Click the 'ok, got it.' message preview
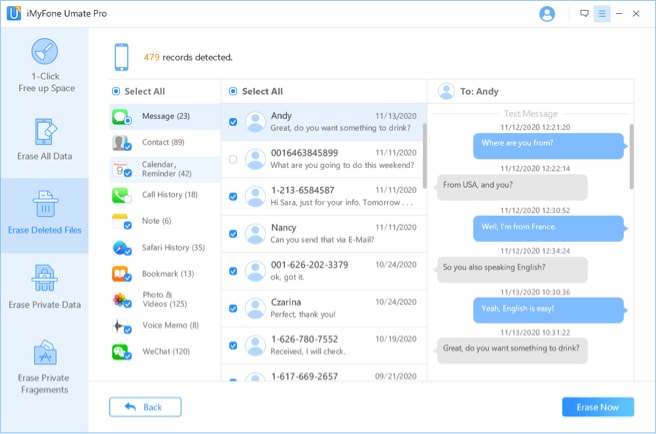Image resolution: width=656 pixels, height=434 pixels. 287,277
